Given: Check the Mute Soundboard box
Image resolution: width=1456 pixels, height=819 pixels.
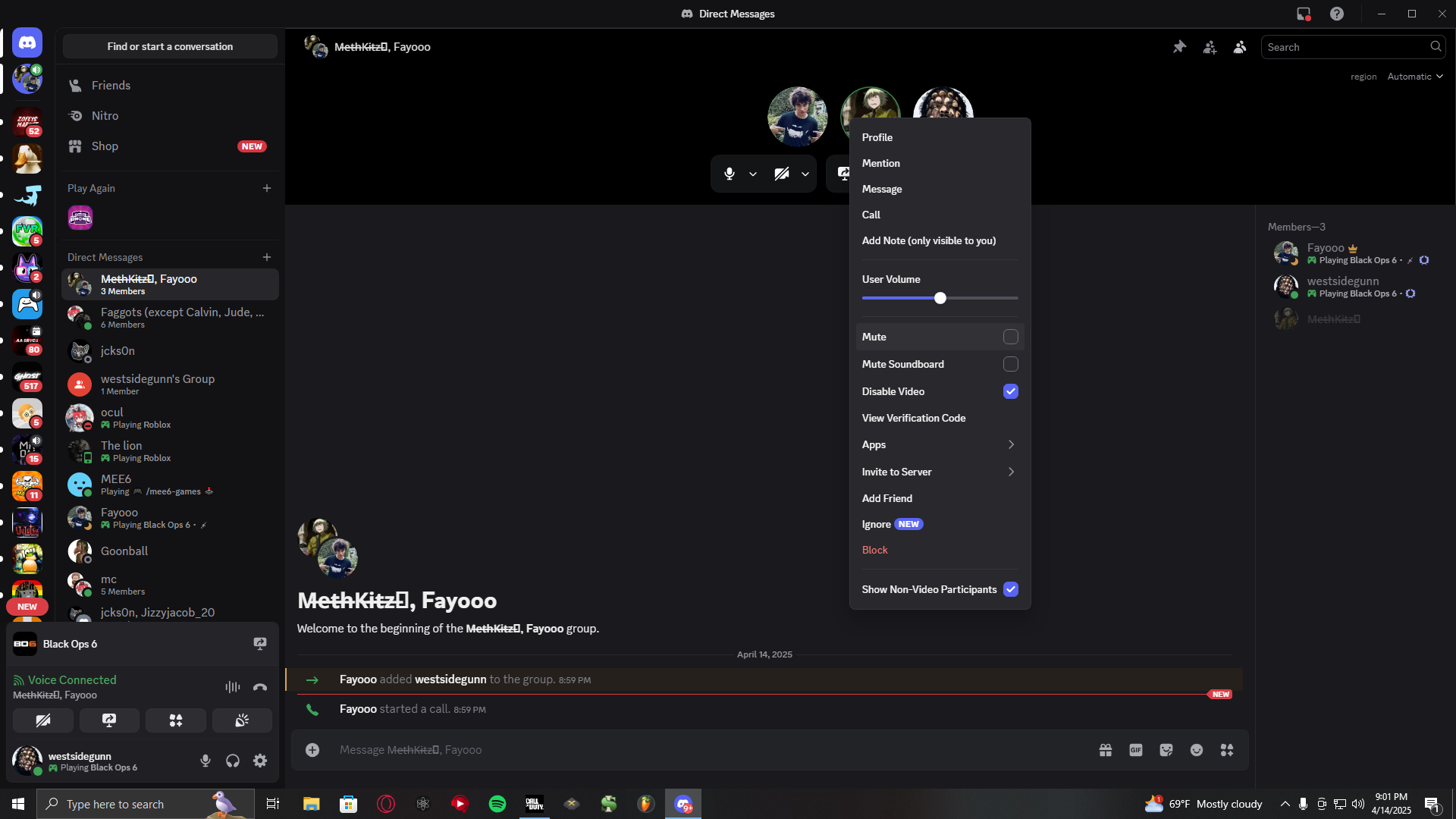Looking at the screenshot, I should (x=1011, y=364).
